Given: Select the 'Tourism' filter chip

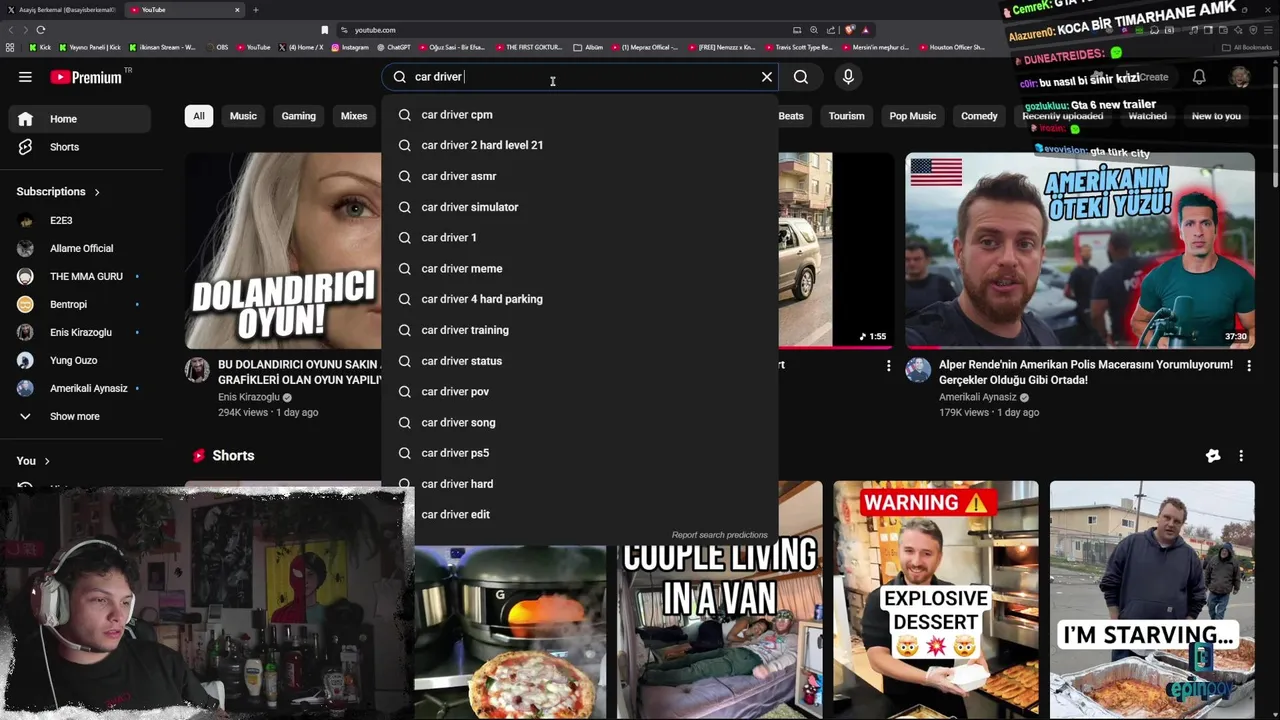Looking at the screenshot, I should point(846,116).
